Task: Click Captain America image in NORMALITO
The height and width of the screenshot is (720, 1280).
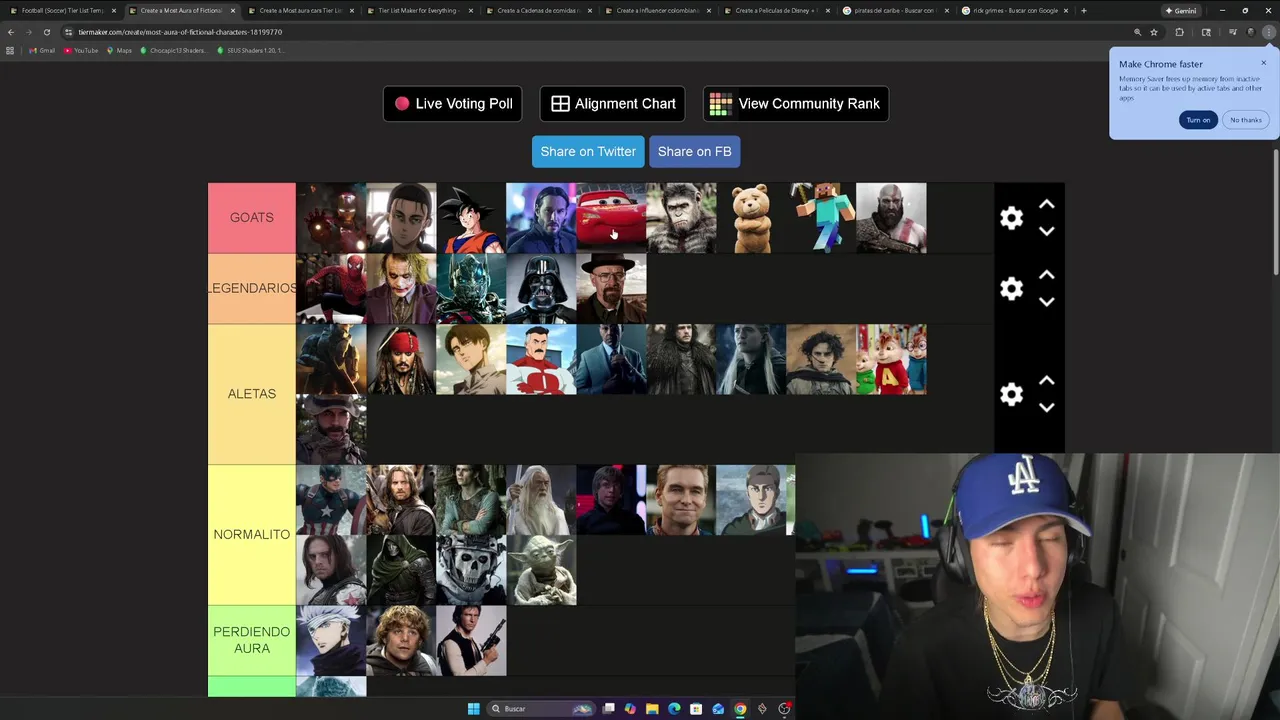Action: (331, 500)
